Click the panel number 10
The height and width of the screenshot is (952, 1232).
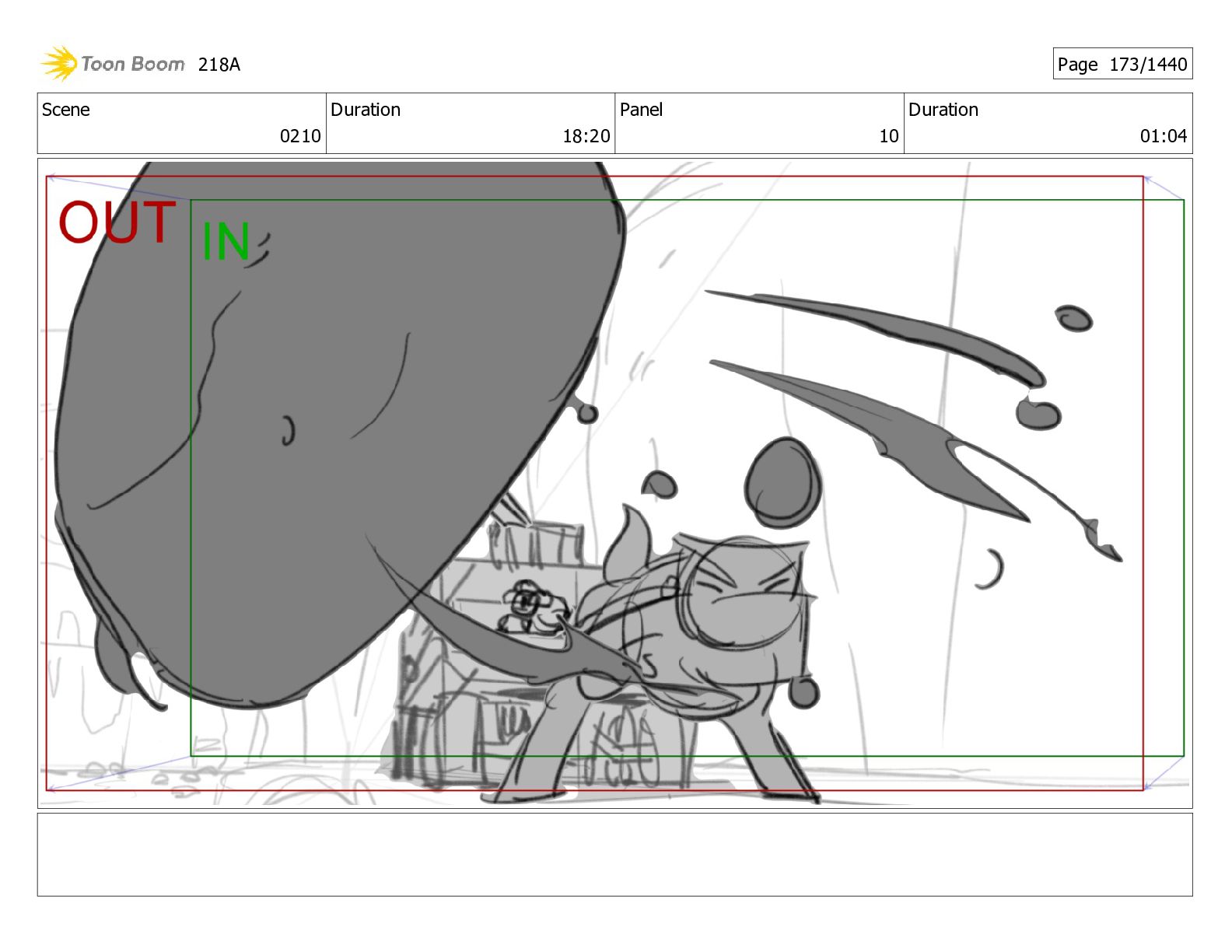click(889, 136)
